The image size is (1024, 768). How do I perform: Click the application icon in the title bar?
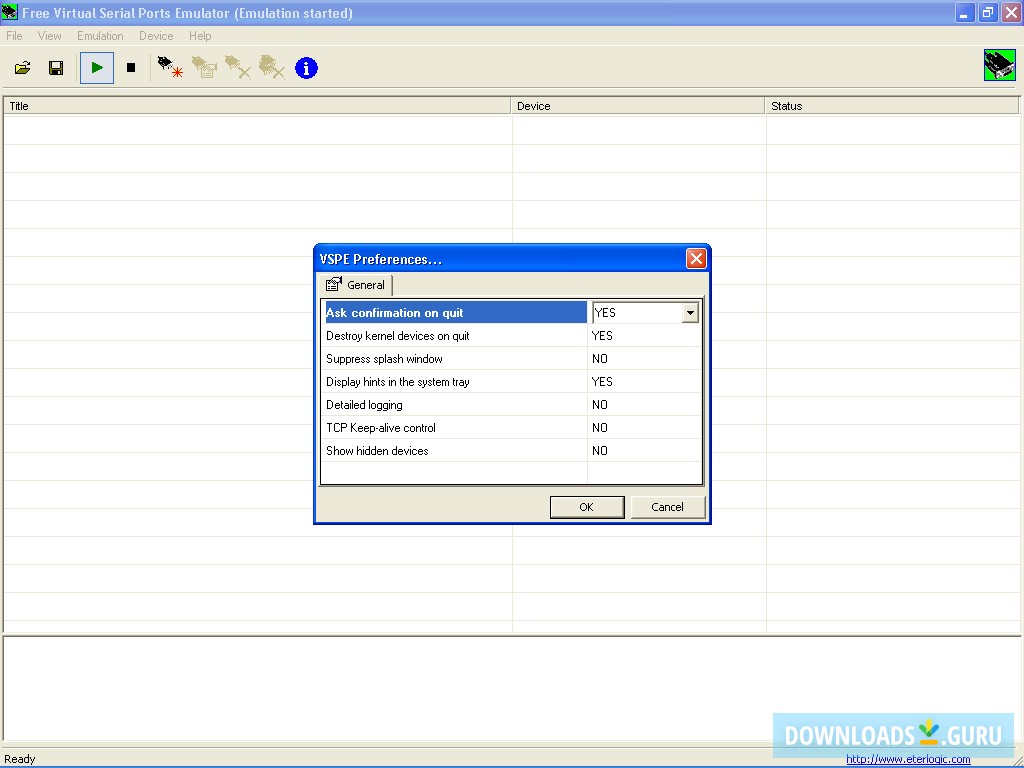11,12
